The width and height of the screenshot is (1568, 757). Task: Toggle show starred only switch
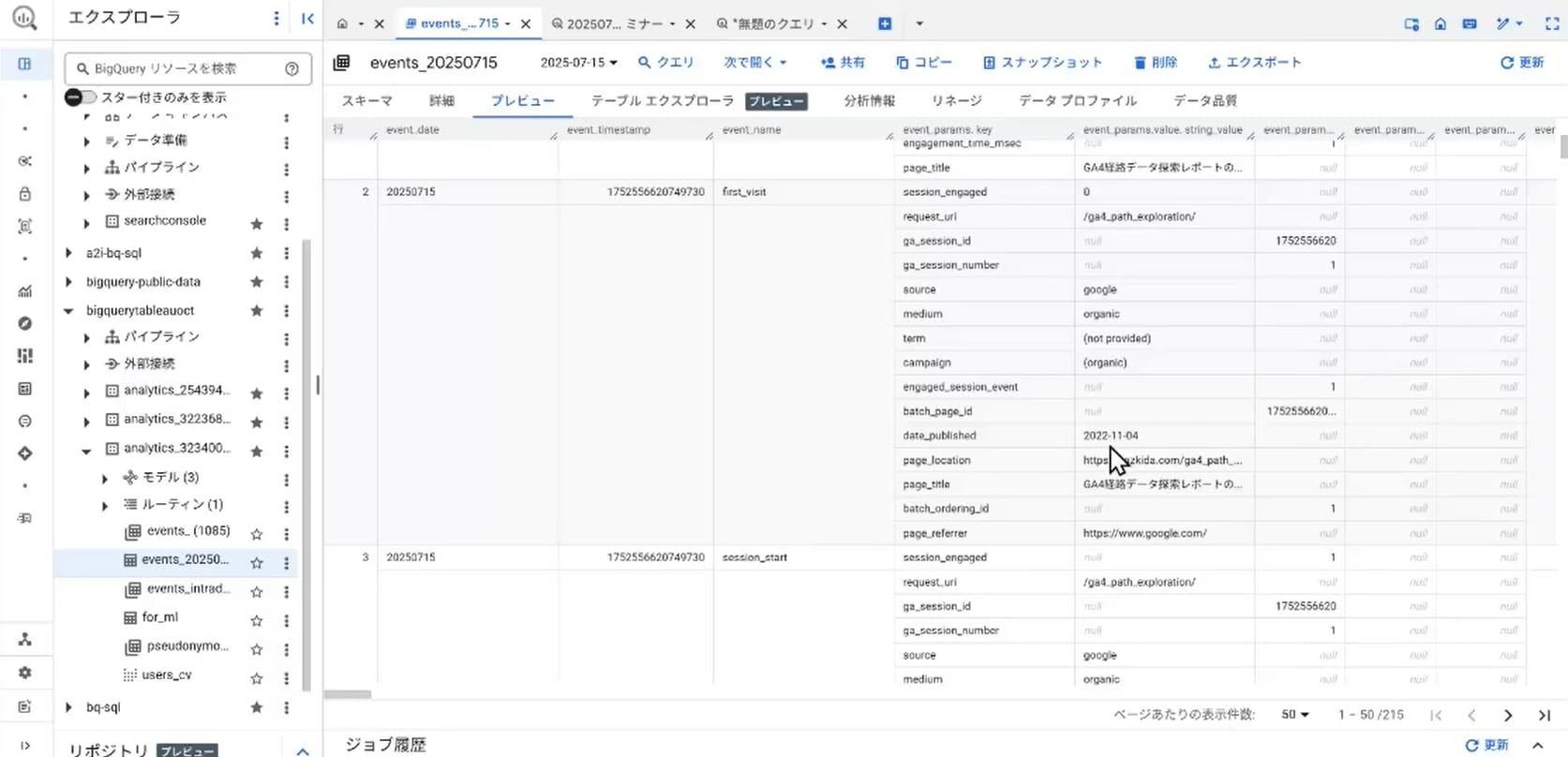pyautogui.click(x=81, y=97)
